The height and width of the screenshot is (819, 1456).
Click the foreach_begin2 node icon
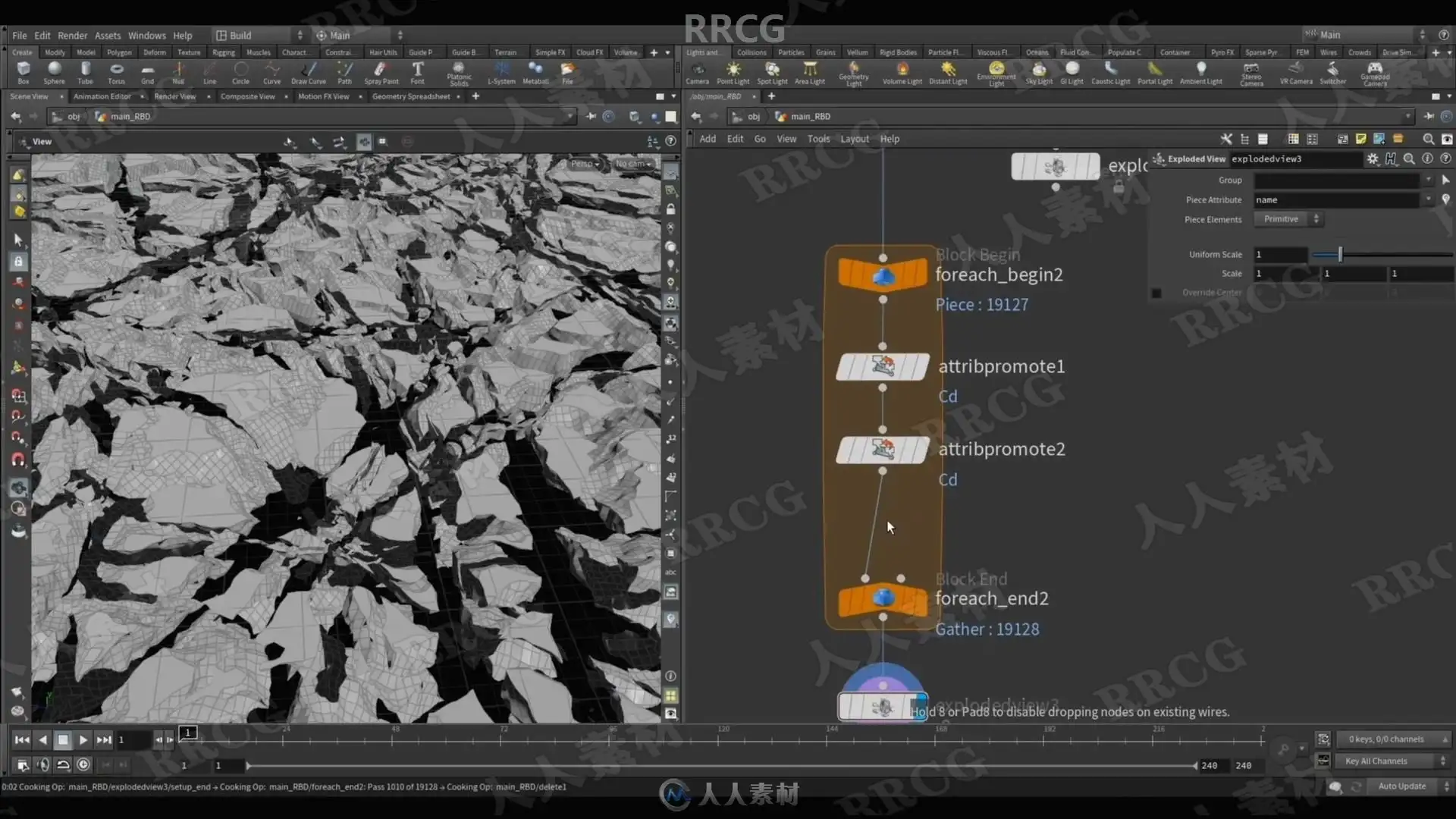pos(883,275)
